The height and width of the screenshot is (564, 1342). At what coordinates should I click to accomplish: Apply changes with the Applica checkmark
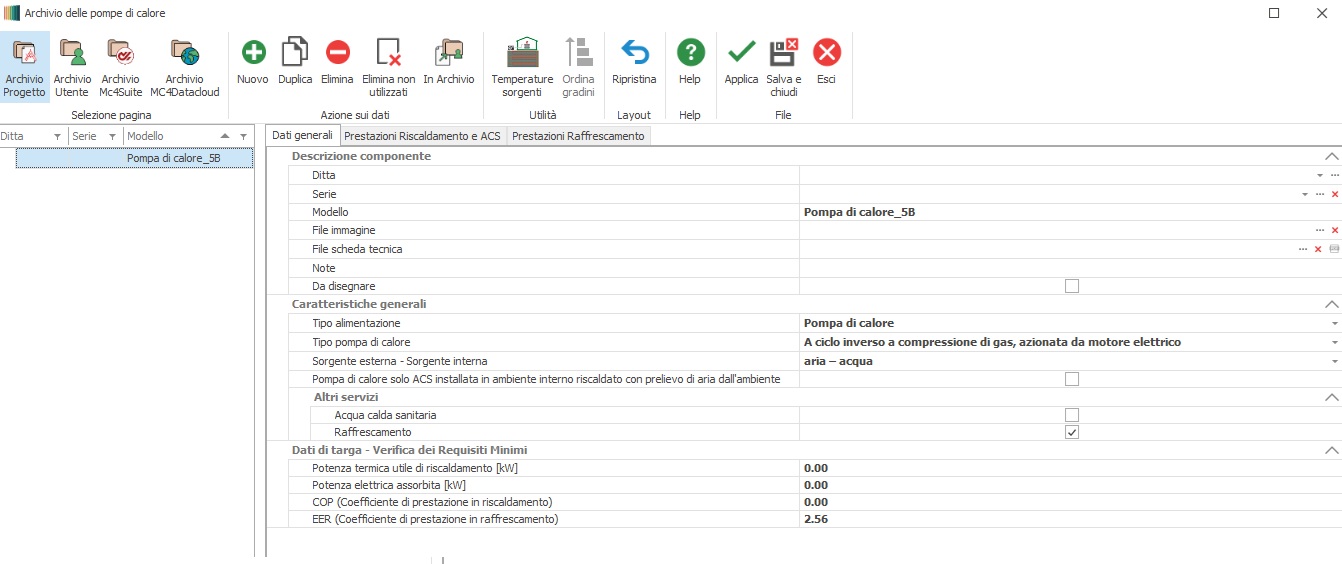741,53
